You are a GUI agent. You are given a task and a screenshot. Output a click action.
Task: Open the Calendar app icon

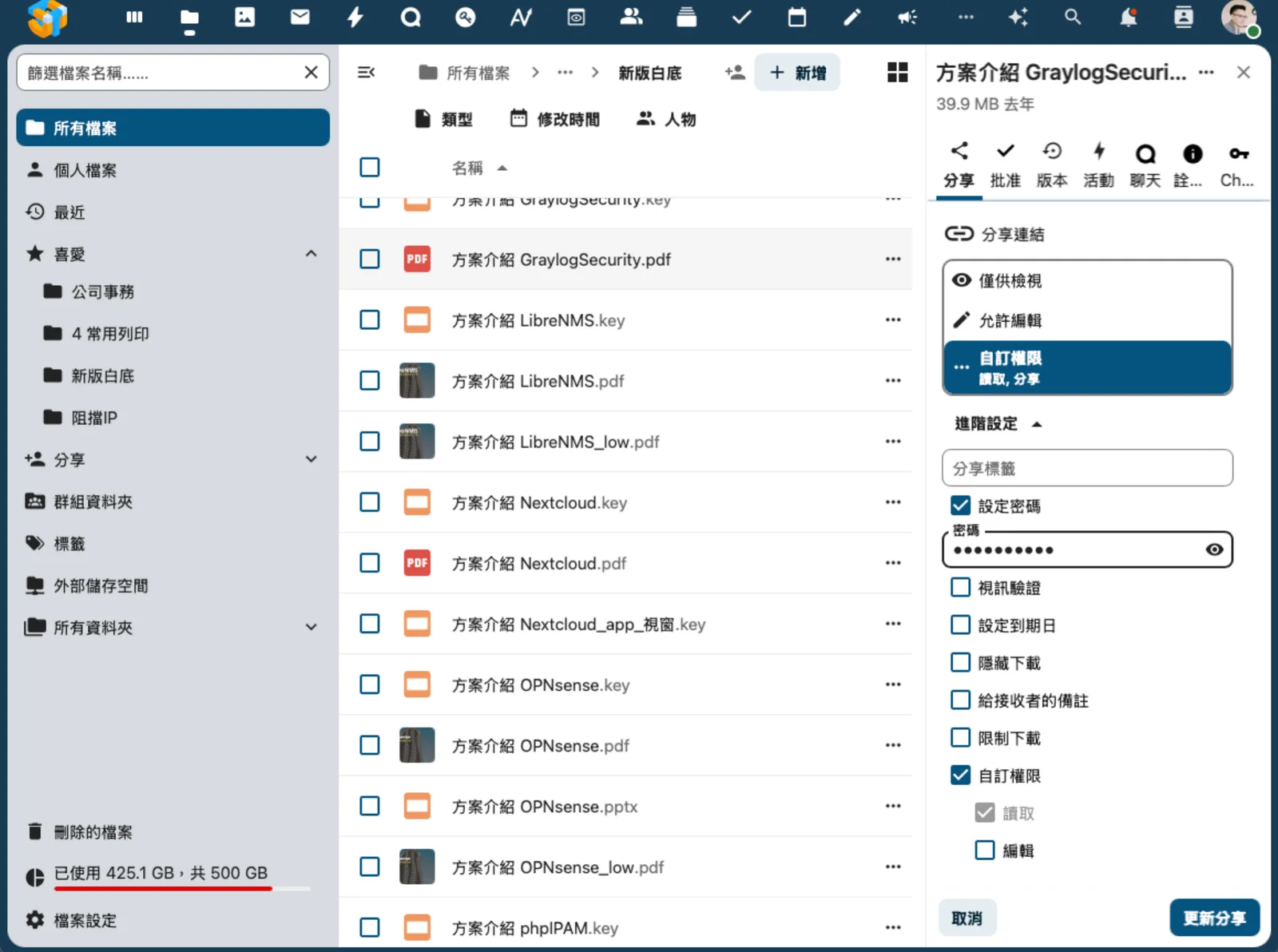796,17
